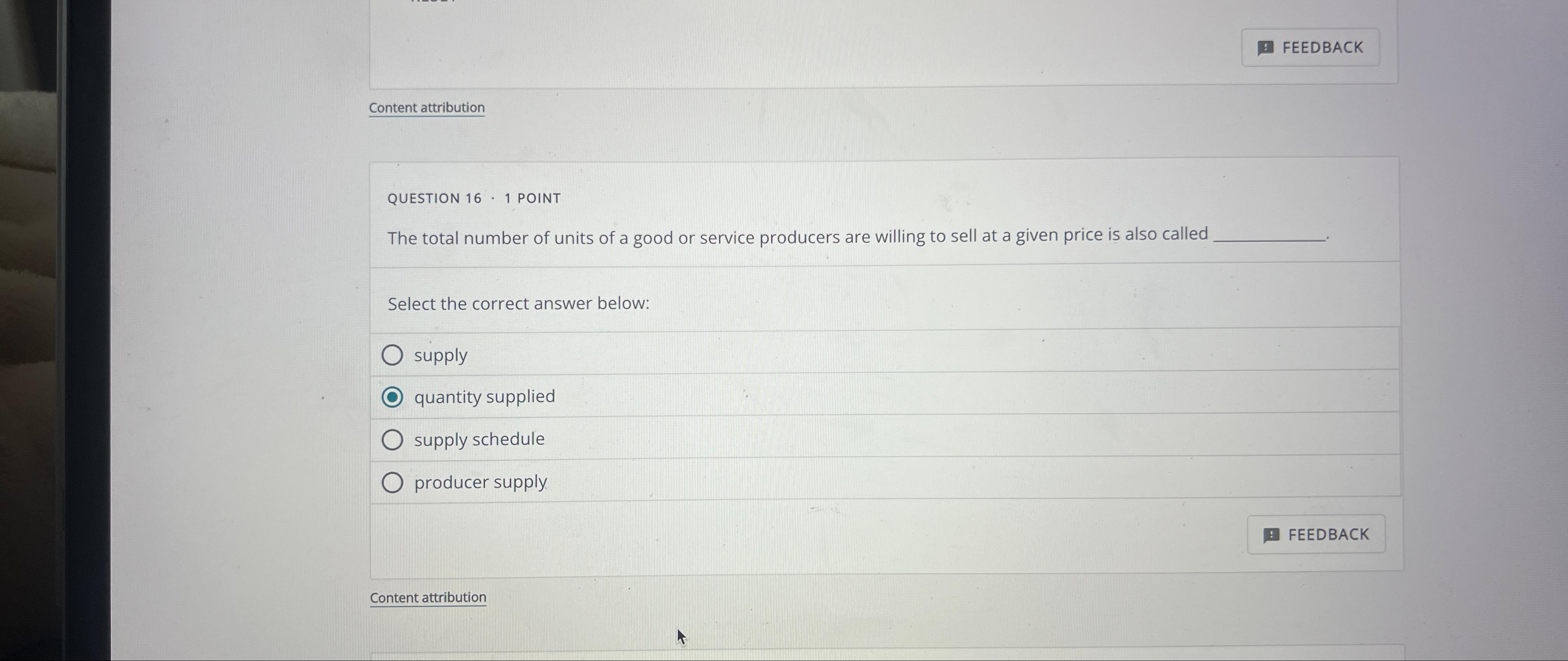This screenshot has width=1568, height=661.
Task: Select producer supply answer choice
Action: tap(393, 482)
